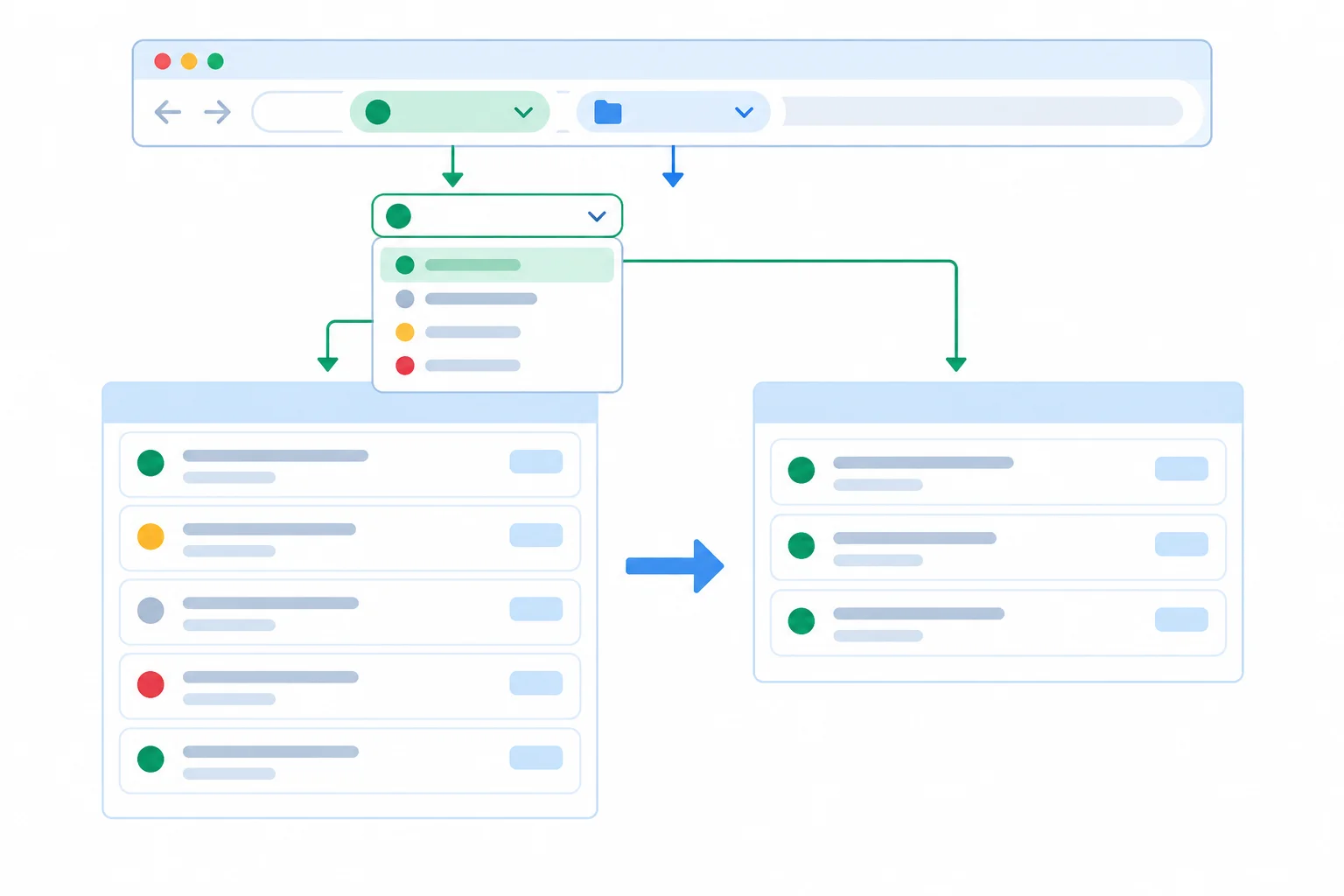The image size is (1344, 896).
Task: Click the yellow minimize dot of the browser window
Action: tap(189, 61)
